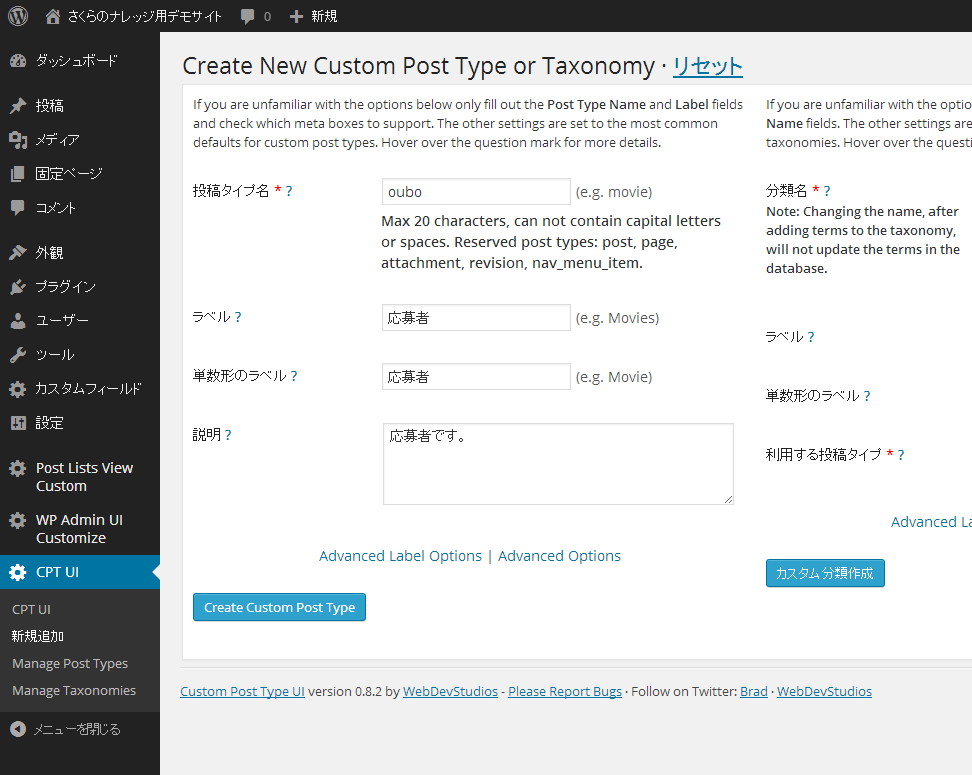This screenshot has height=775, width=972.
Task: Open Manage Taxonomies submenu item
Action: 74,691
